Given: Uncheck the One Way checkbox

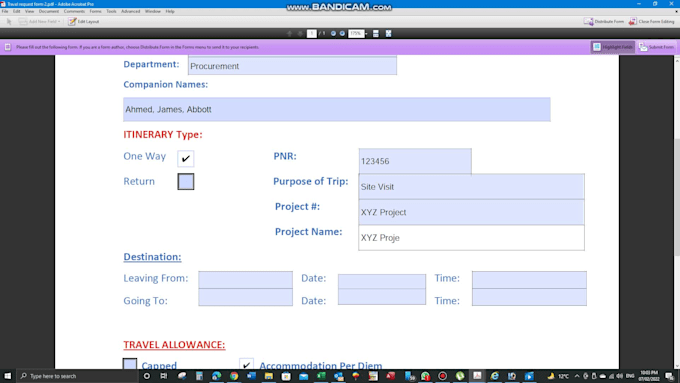Looking at the screenshot, I should click(x=186, y=159).
